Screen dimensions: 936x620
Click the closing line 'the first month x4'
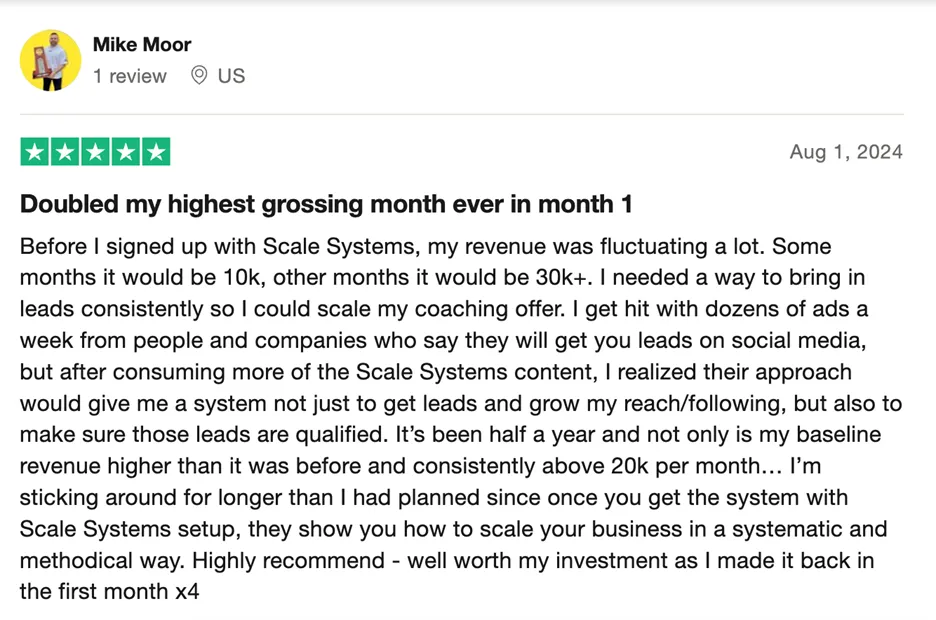coord(109,591)
